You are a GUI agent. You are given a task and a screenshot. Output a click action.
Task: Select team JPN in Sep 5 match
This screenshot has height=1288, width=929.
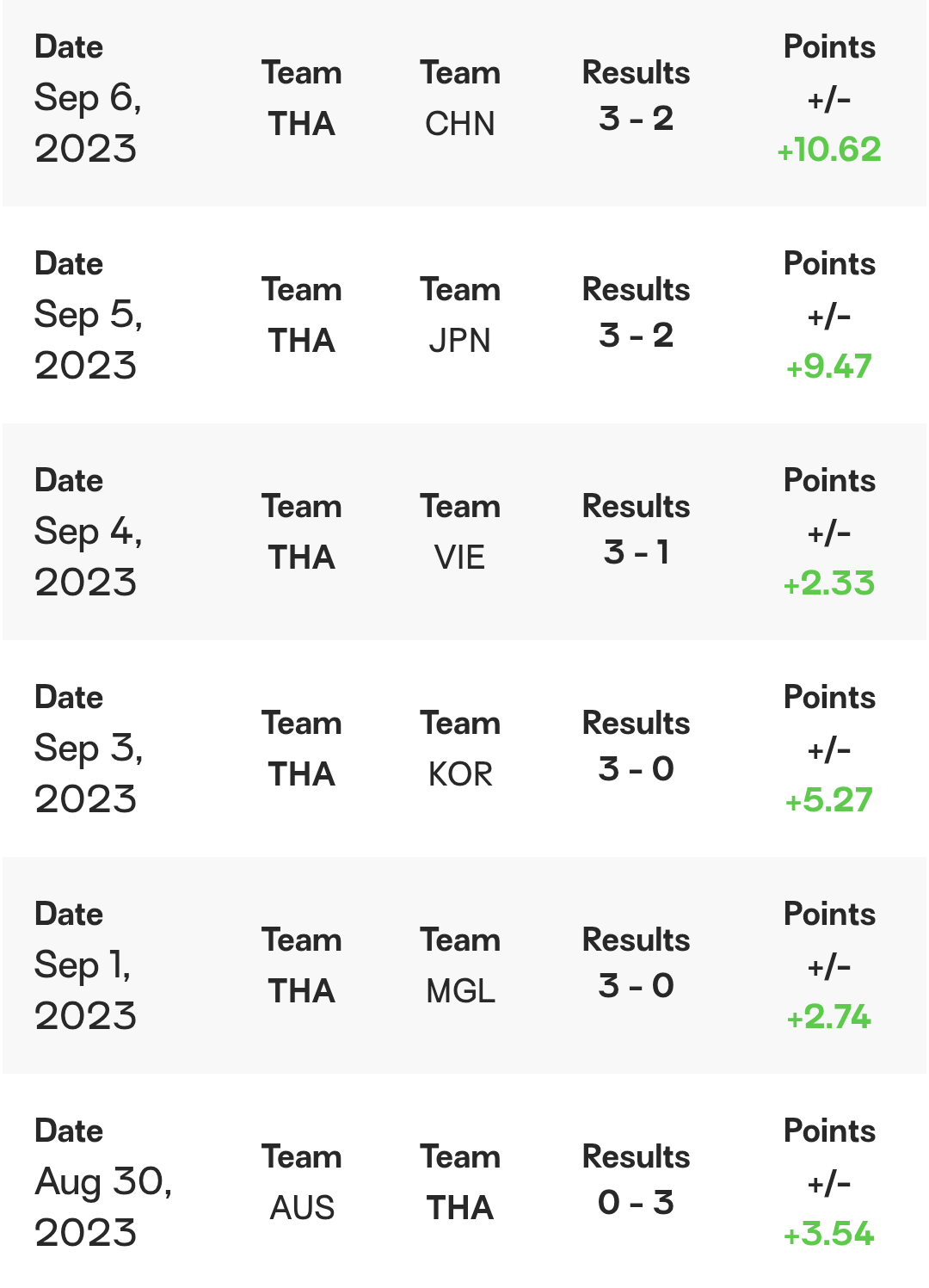coord(460,341)
